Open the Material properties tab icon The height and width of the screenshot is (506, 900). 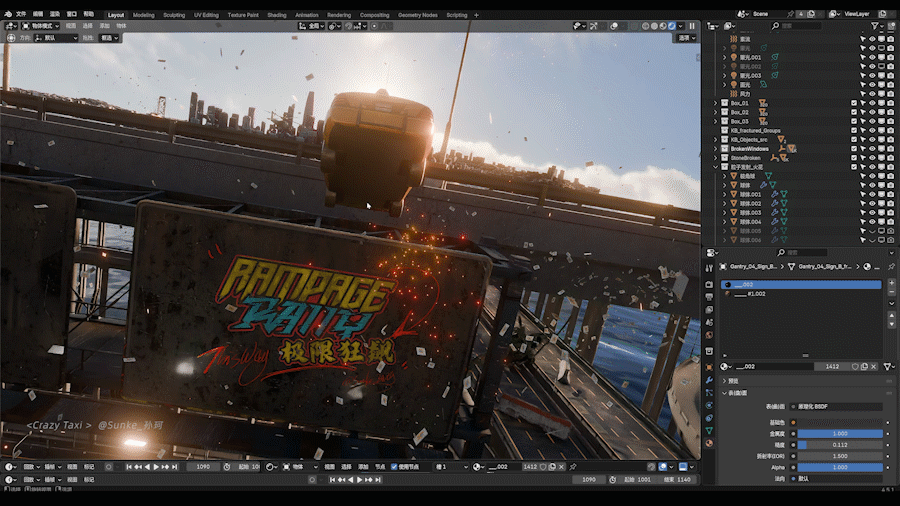(709, 443)
